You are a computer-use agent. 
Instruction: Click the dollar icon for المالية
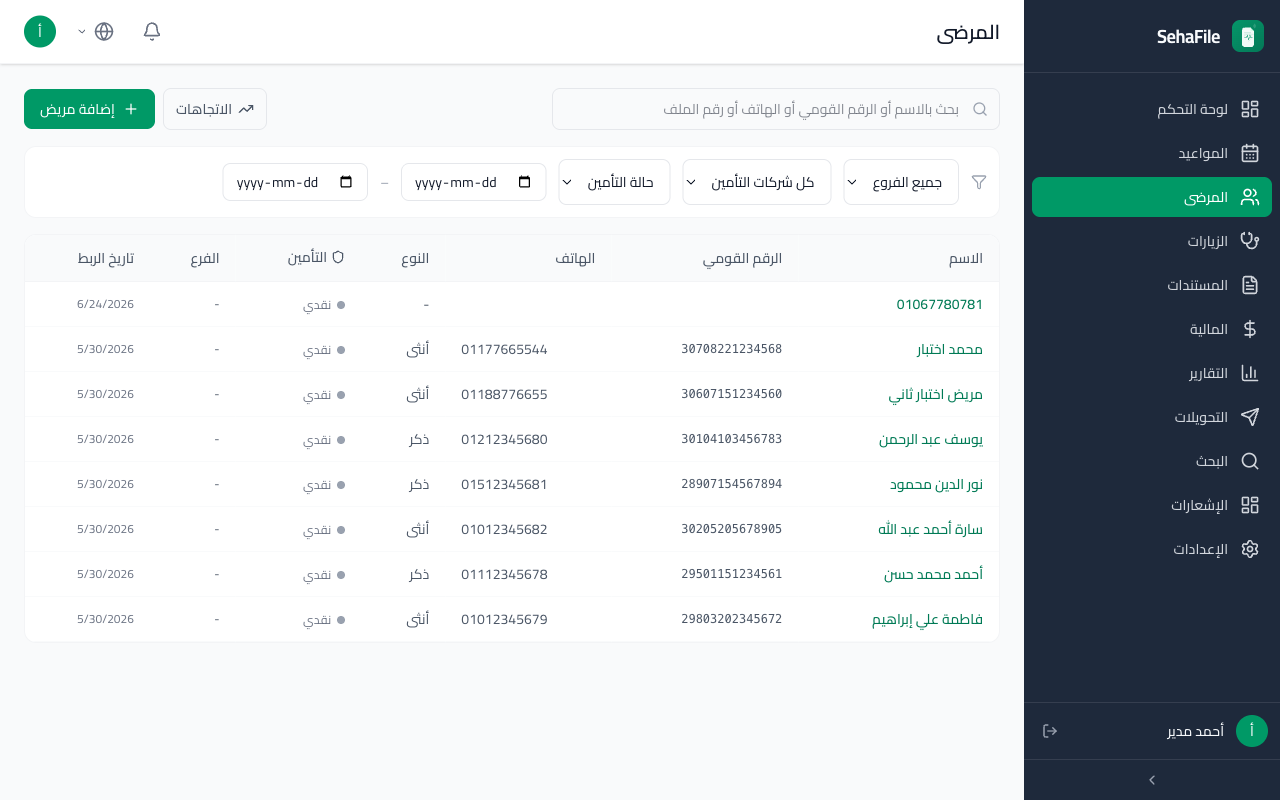pyautogui.click(x=1250, y=329)
